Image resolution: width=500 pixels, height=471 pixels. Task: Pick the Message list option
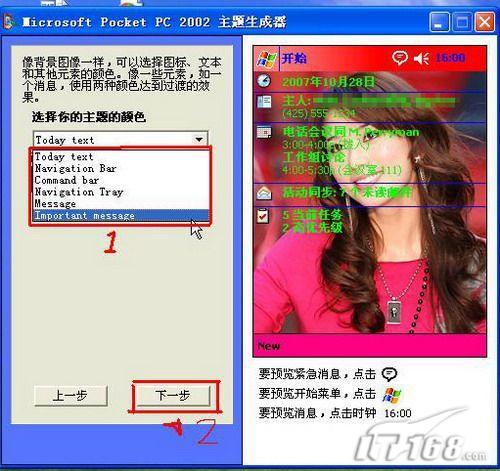point(121,204)
